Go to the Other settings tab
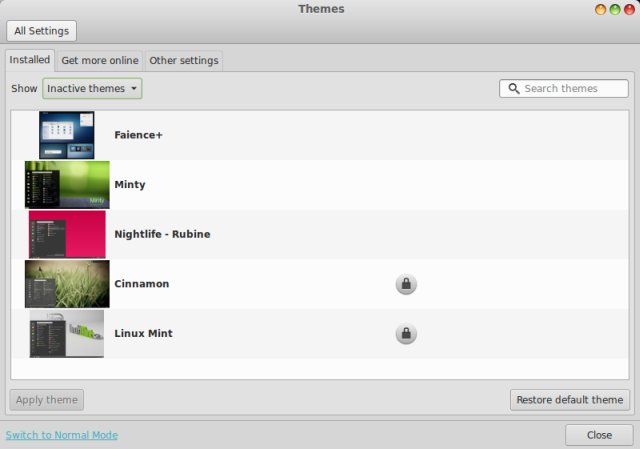Viewport: 640px width, 449px height. click(184, 60)
